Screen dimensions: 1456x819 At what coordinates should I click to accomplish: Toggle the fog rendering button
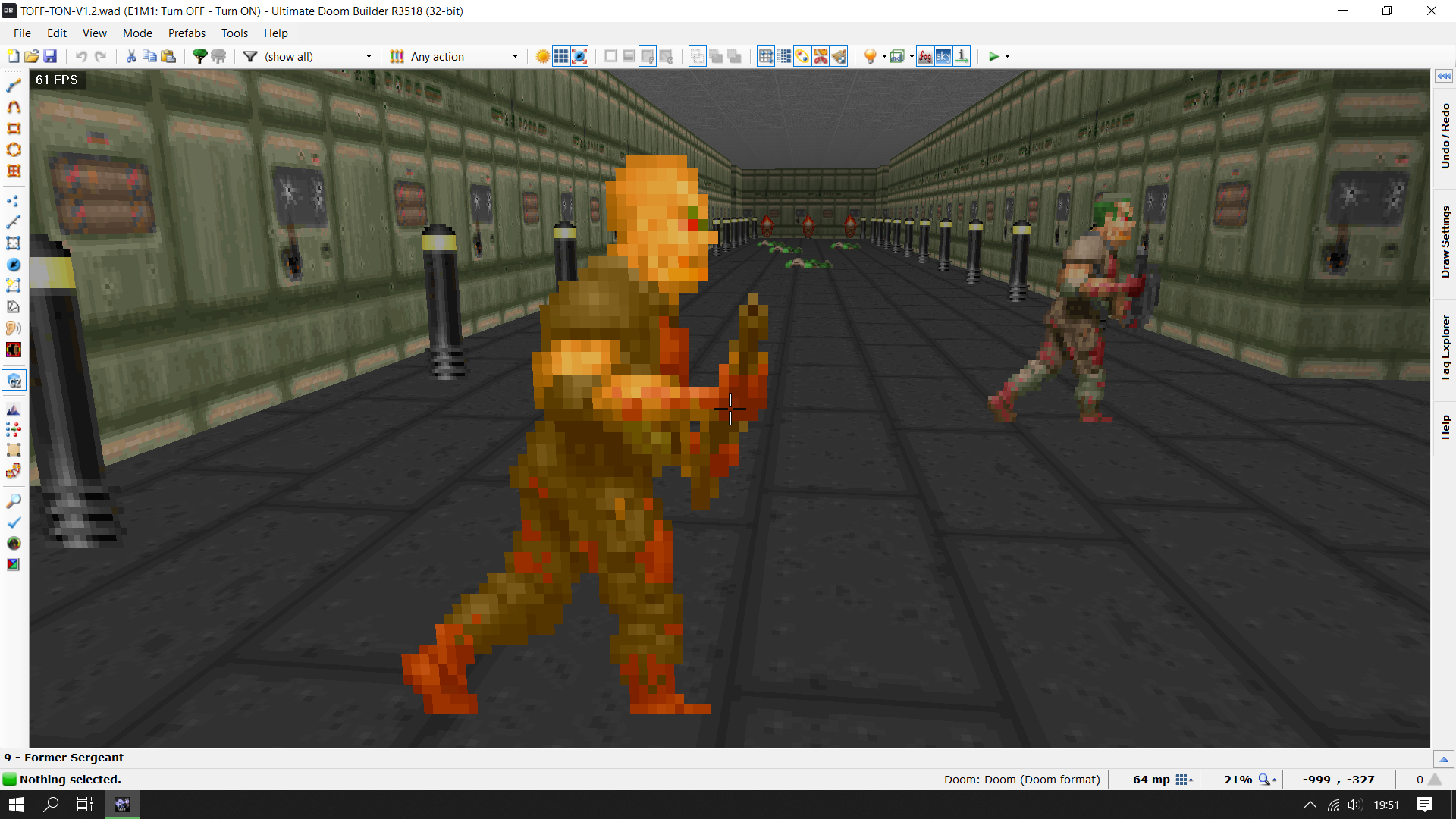[925, 56]
